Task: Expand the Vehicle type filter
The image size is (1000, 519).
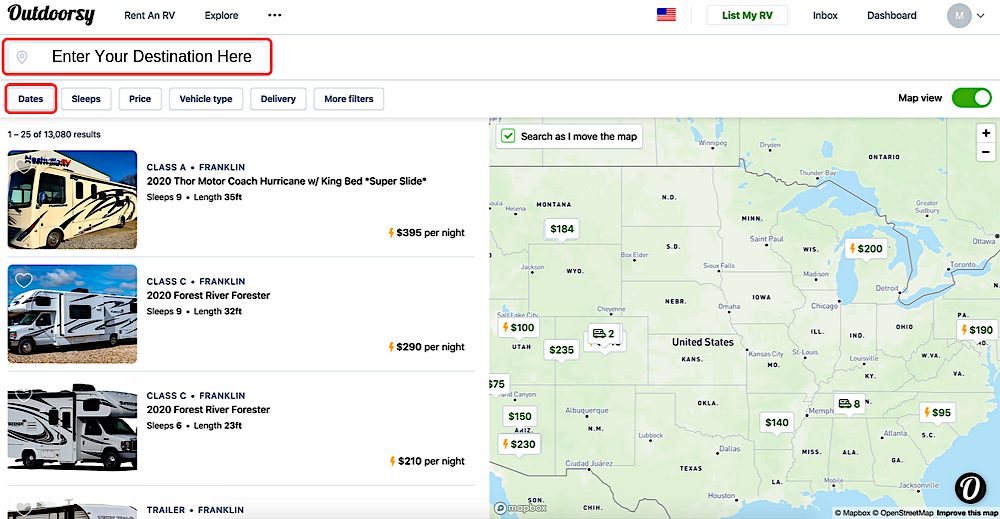Action: pyautogui.click(x=206, y=99)
